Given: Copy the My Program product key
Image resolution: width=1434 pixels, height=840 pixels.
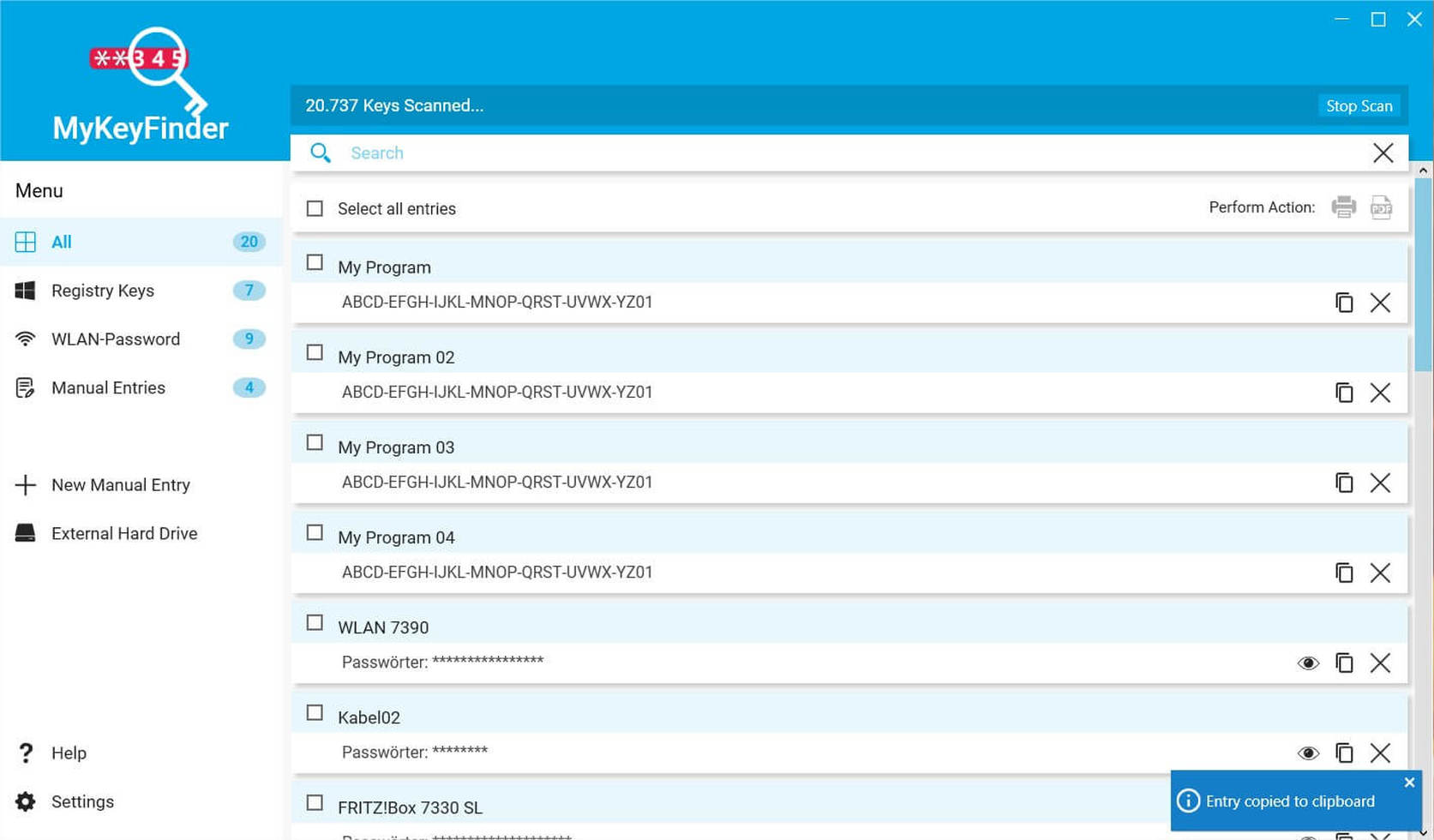Looking at the screenshot, I should pyautogui.click(x=1344, y=303).
